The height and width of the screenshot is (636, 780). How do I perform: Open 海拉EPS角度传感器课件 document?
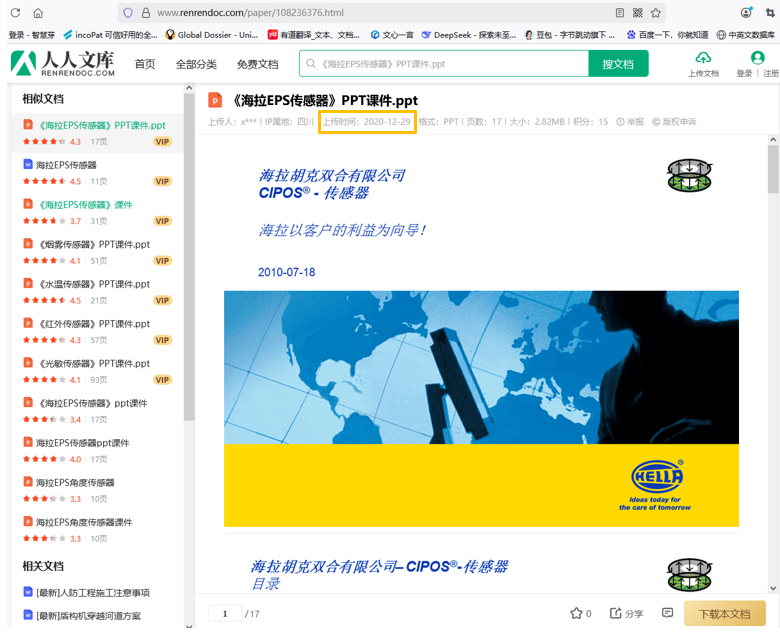[84, 523]
